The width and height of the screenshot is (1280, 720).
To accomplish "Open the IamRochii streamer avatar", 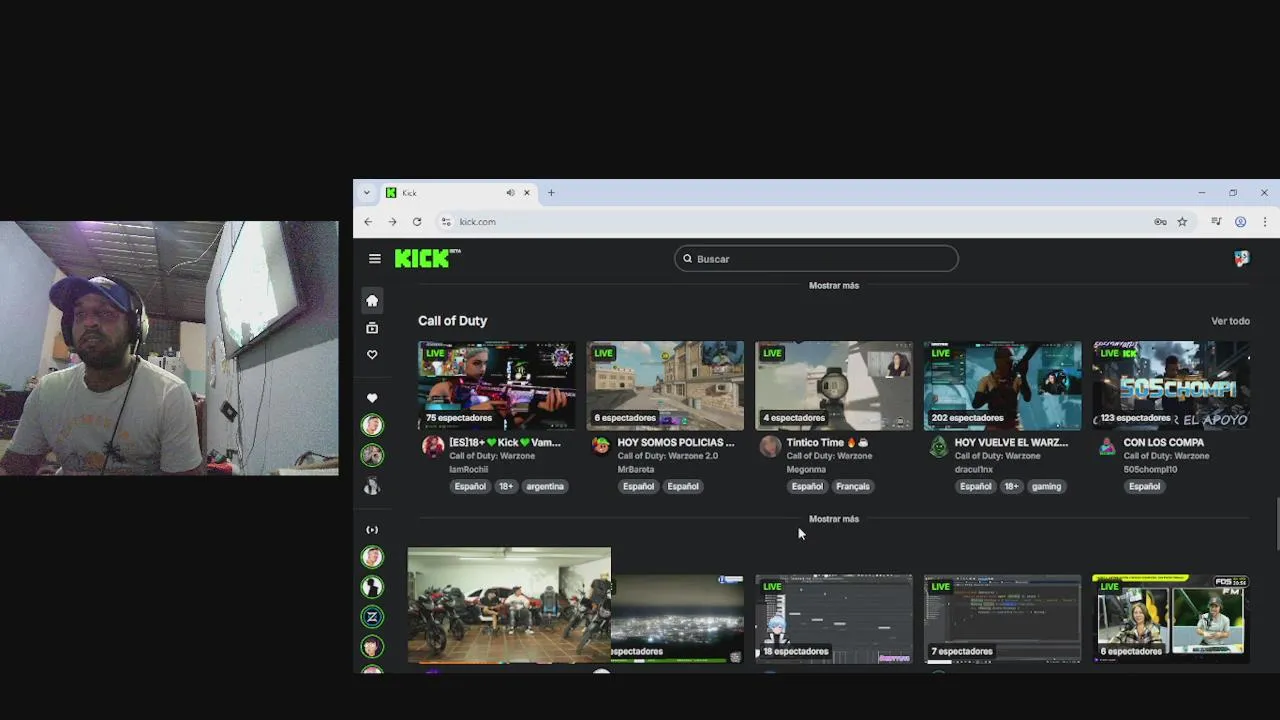I will [x=432, y=446].
